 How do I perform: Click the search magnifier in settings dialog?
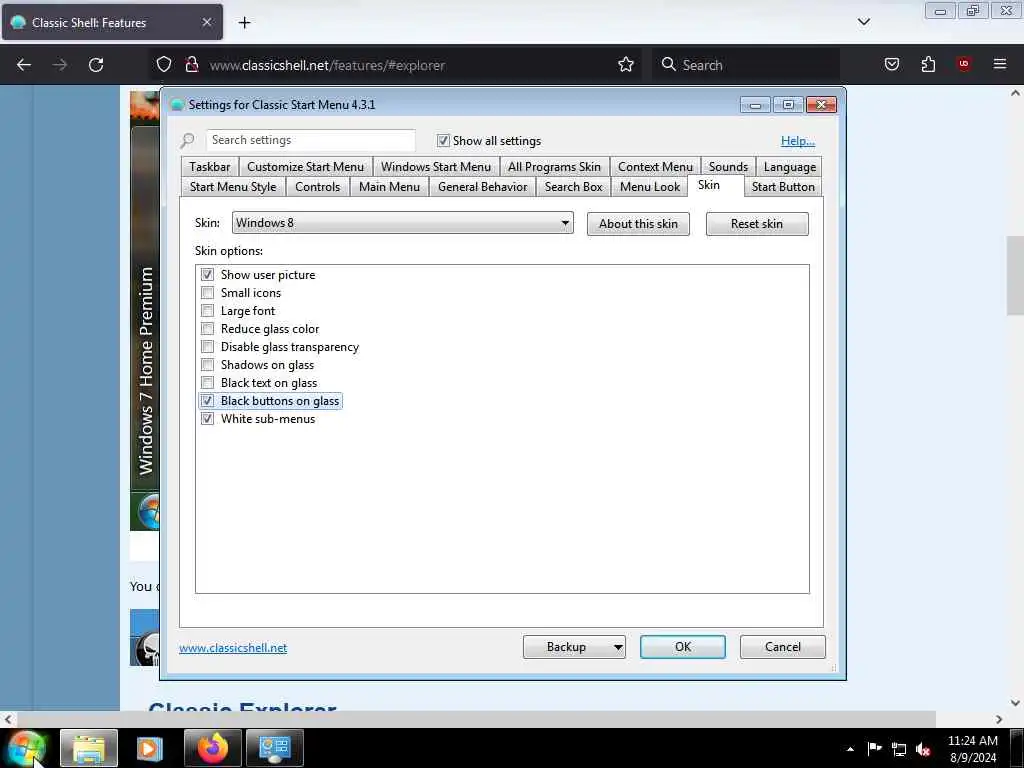point(187,140)
